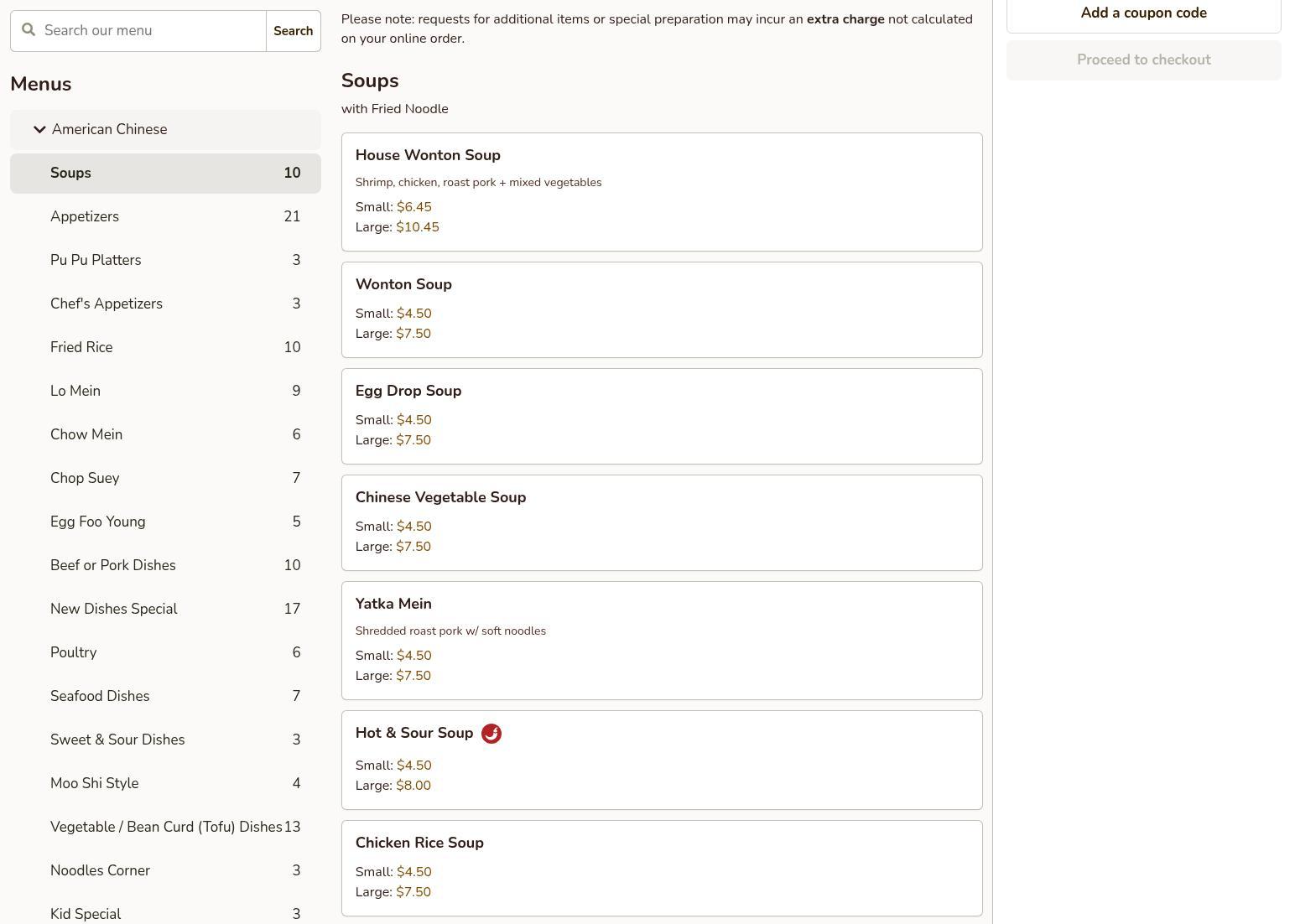This screenshot has width=1295, height=924.
Task: Open the Chicken Rice Soup item
Action: [662, 869]
